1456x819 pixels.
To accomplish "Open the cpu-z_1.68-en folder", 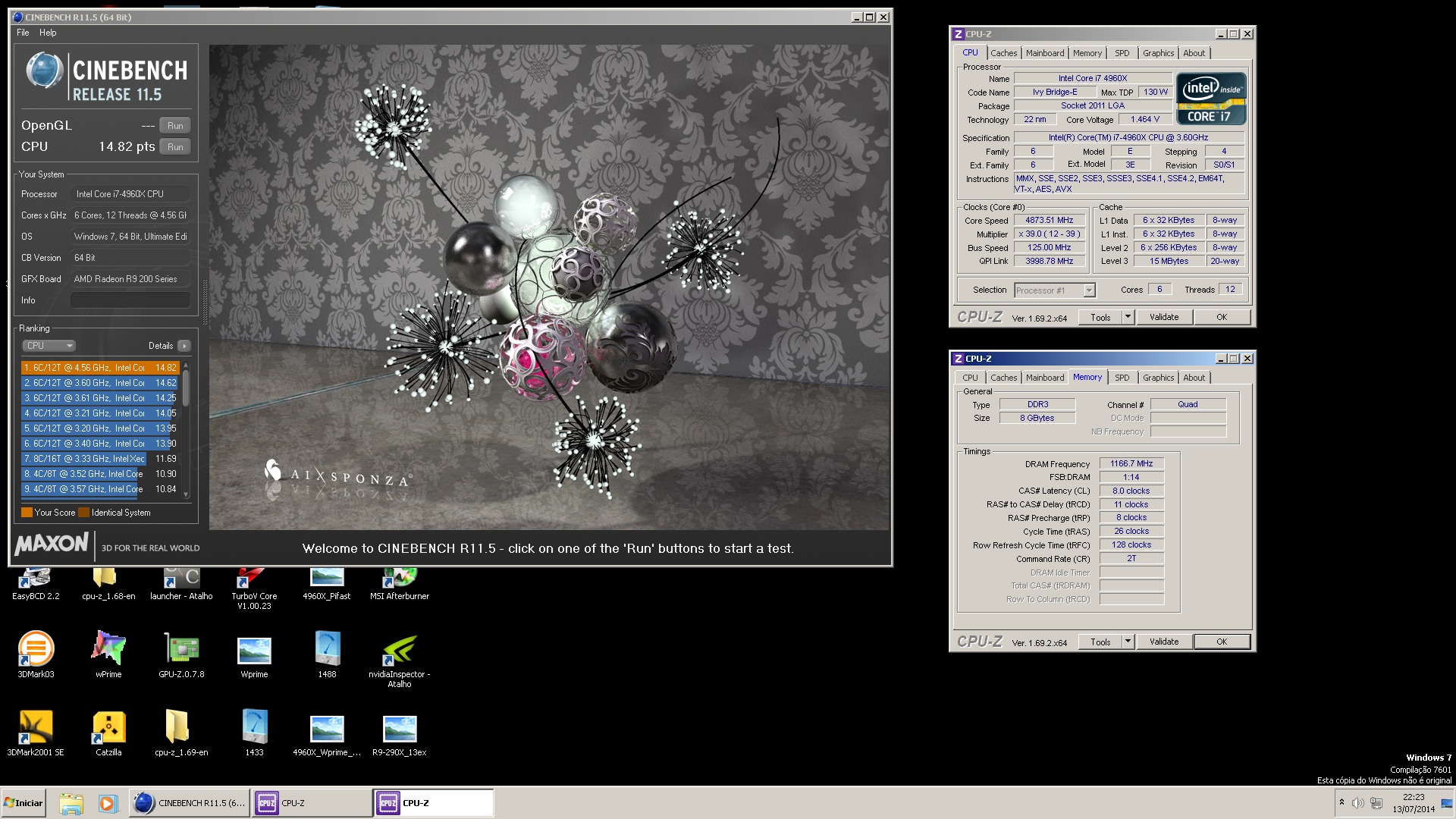I will click(x=108, y=582).
